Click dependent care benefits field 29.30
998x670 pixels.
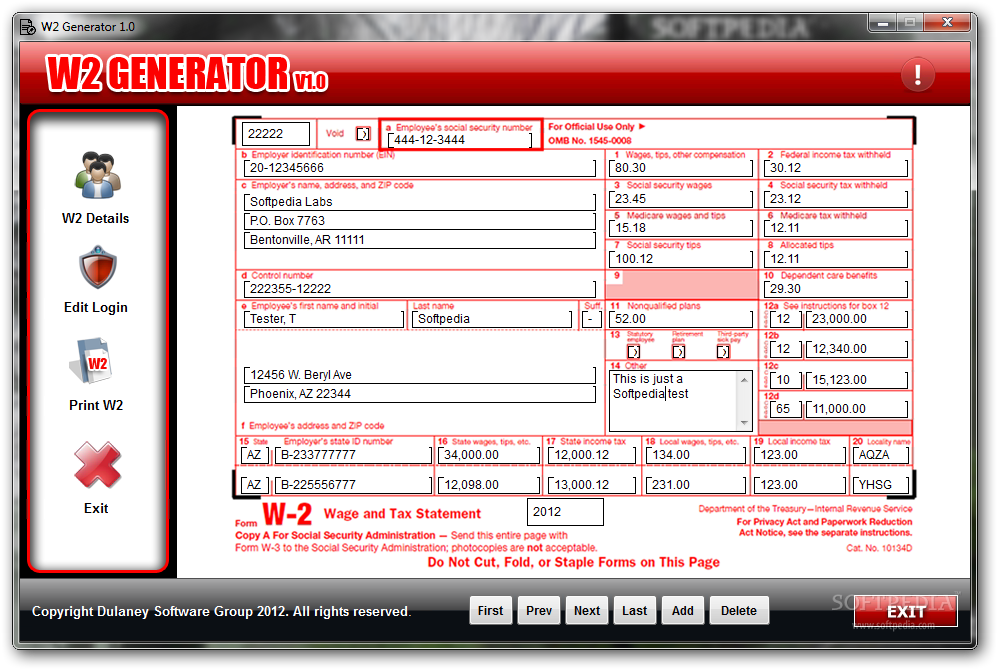pos(836,289)
